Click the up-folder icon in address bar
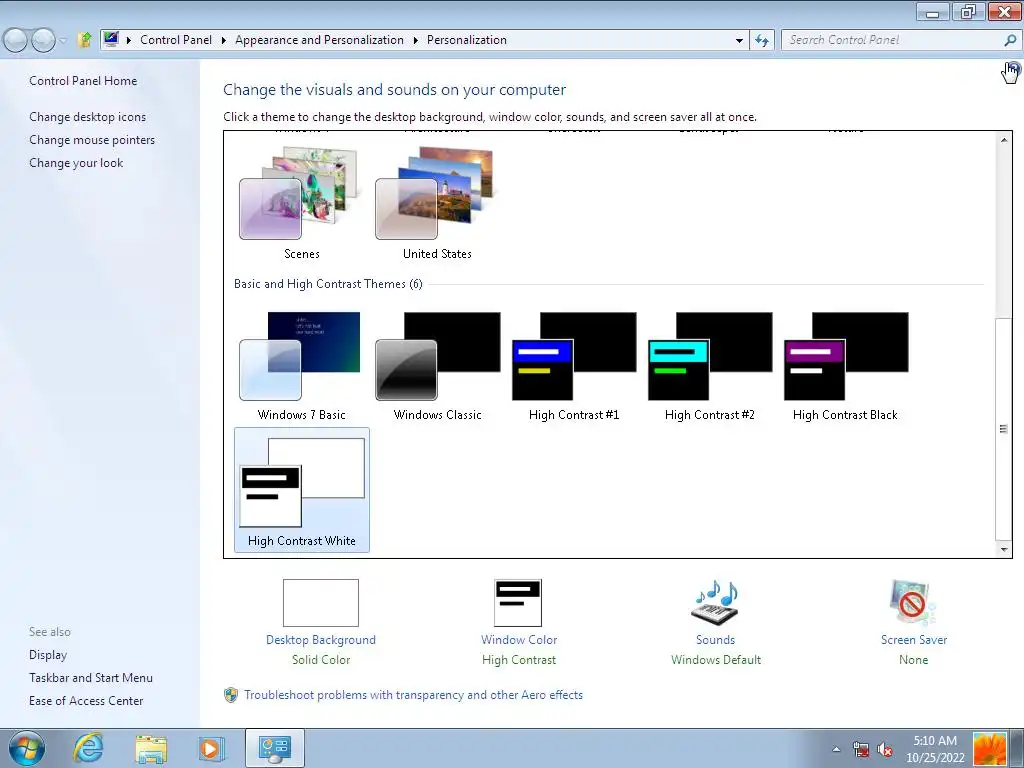This screenshot has width=1024, height=768. coord(84,40)
